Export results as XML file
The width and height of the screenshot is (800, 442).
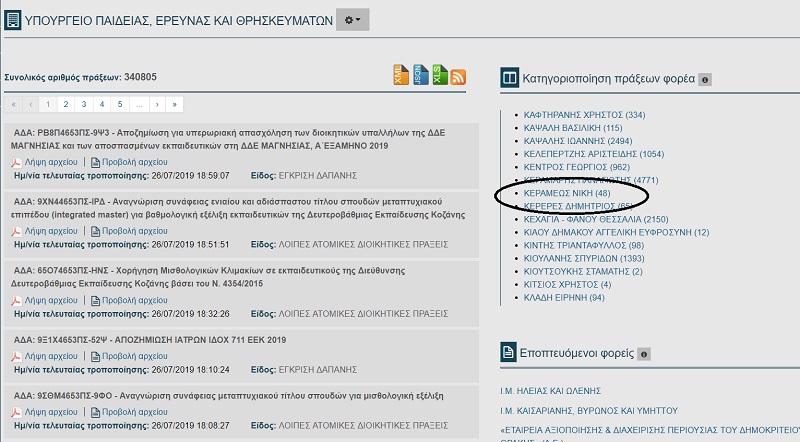click(401, 76)
